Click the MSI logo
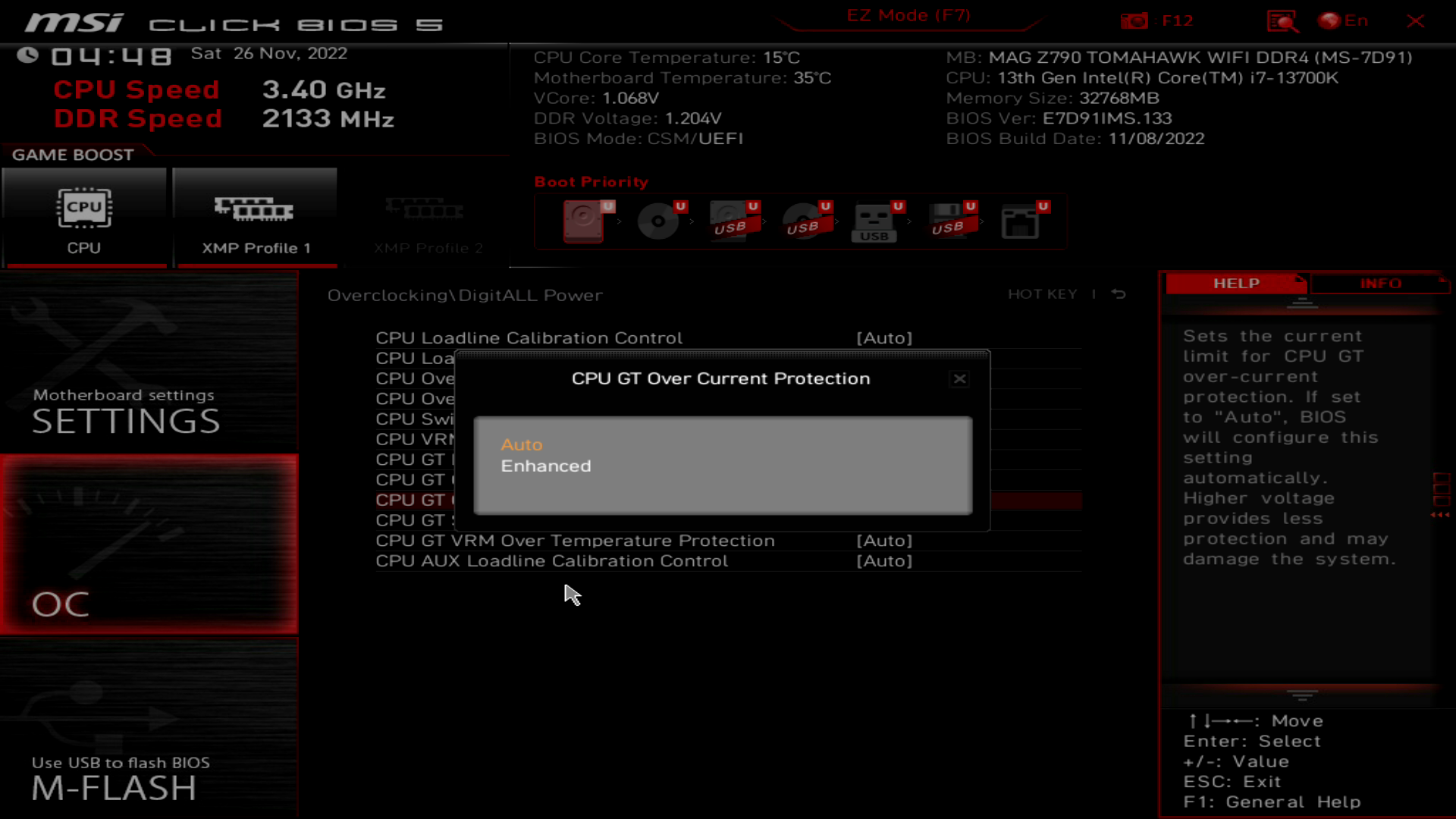This screenshot has width=1456, height=819. [74, 22]
